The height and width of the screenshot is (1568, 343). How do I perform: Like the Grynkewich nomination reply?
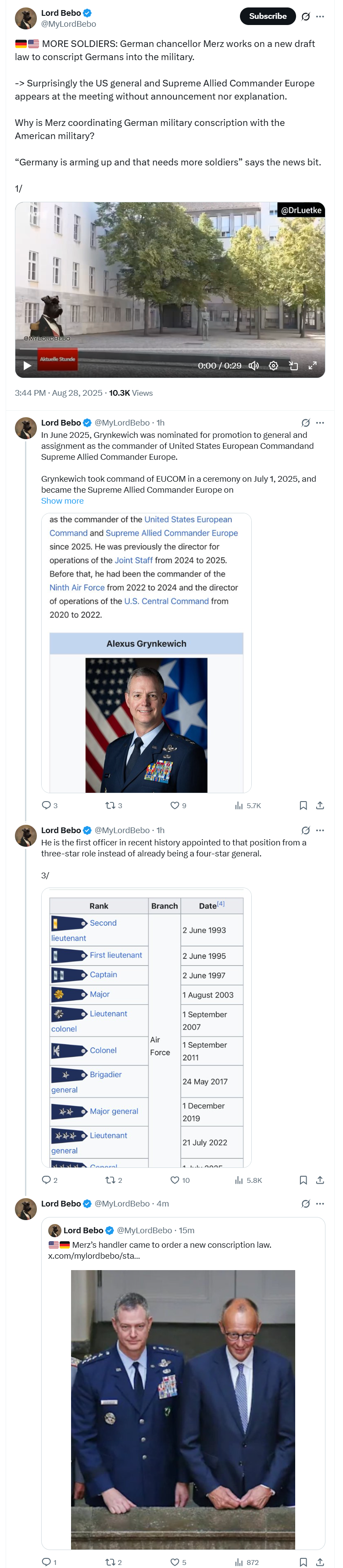pyautogui.click(x=178, y=805)
